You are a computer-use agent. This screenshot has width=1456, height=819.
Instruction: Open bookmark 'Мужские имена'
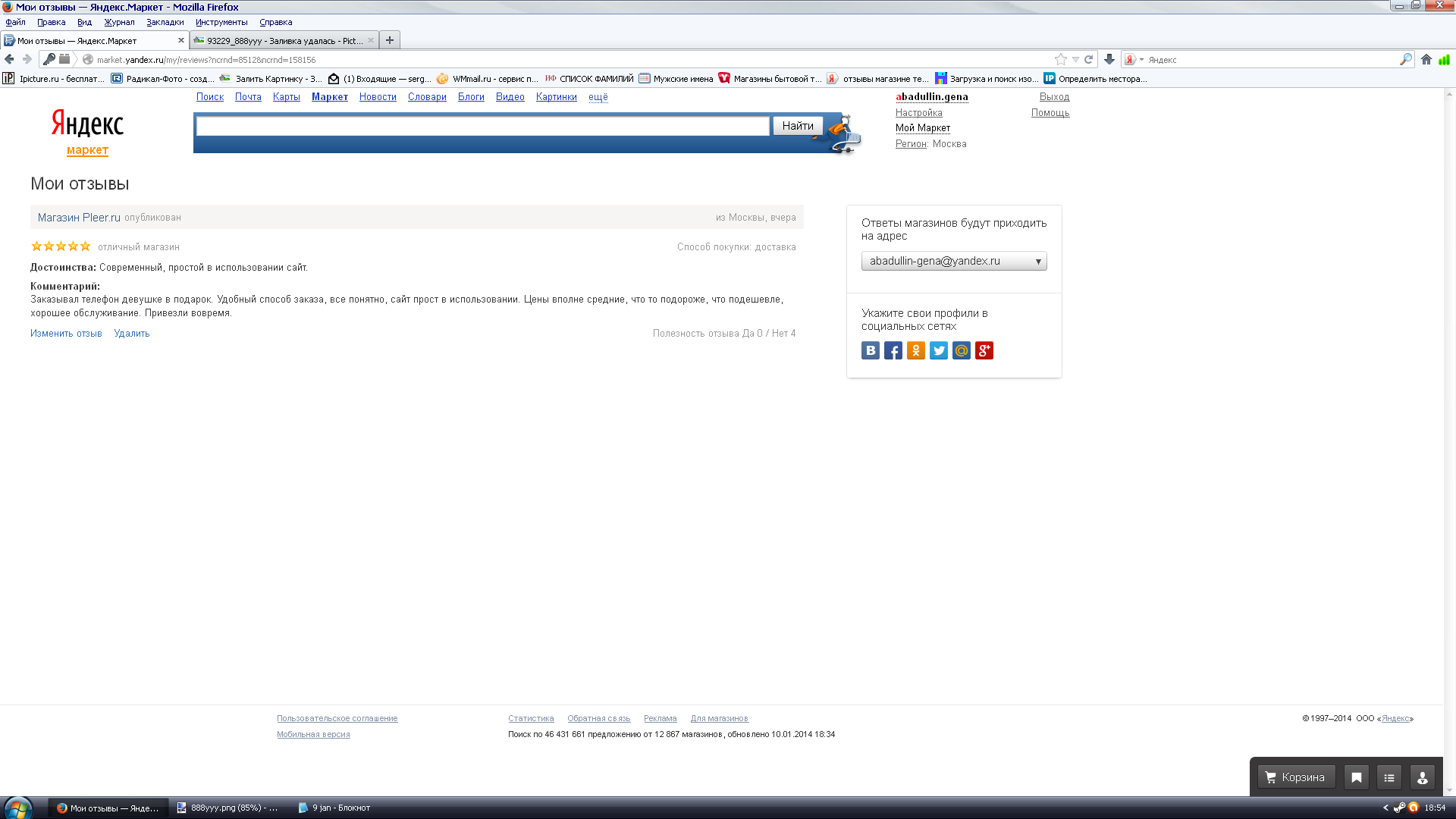point(676,79)
